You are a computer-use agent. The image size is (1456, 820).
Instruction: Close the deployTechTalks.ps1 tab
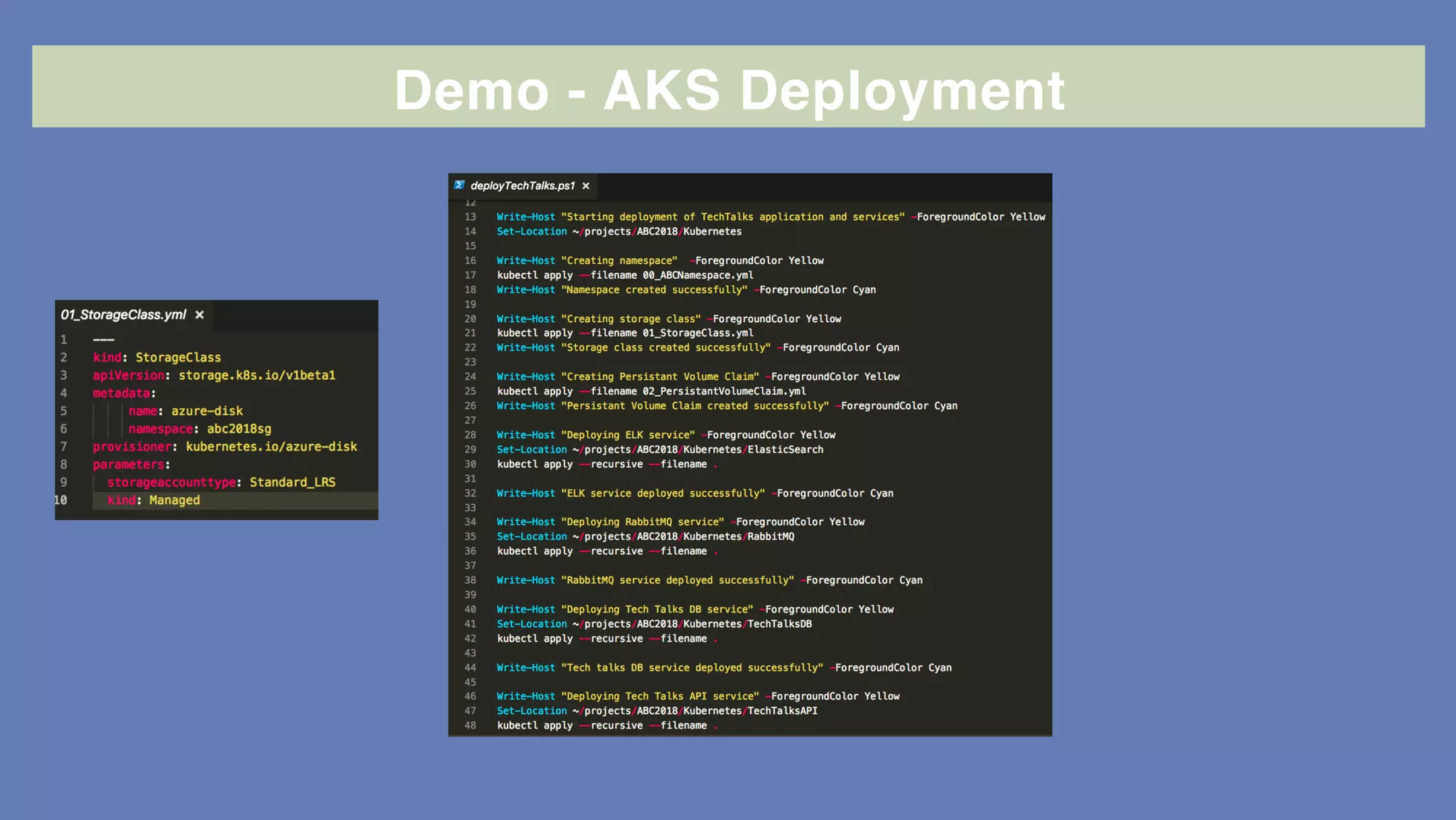586,186
